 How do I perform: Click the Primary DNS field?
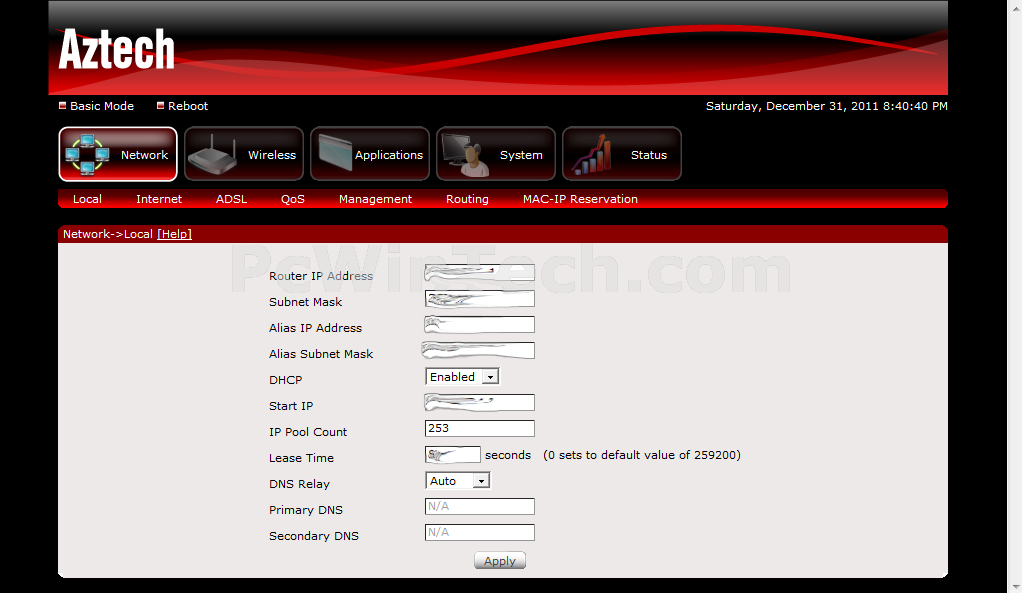coord(480,506)
